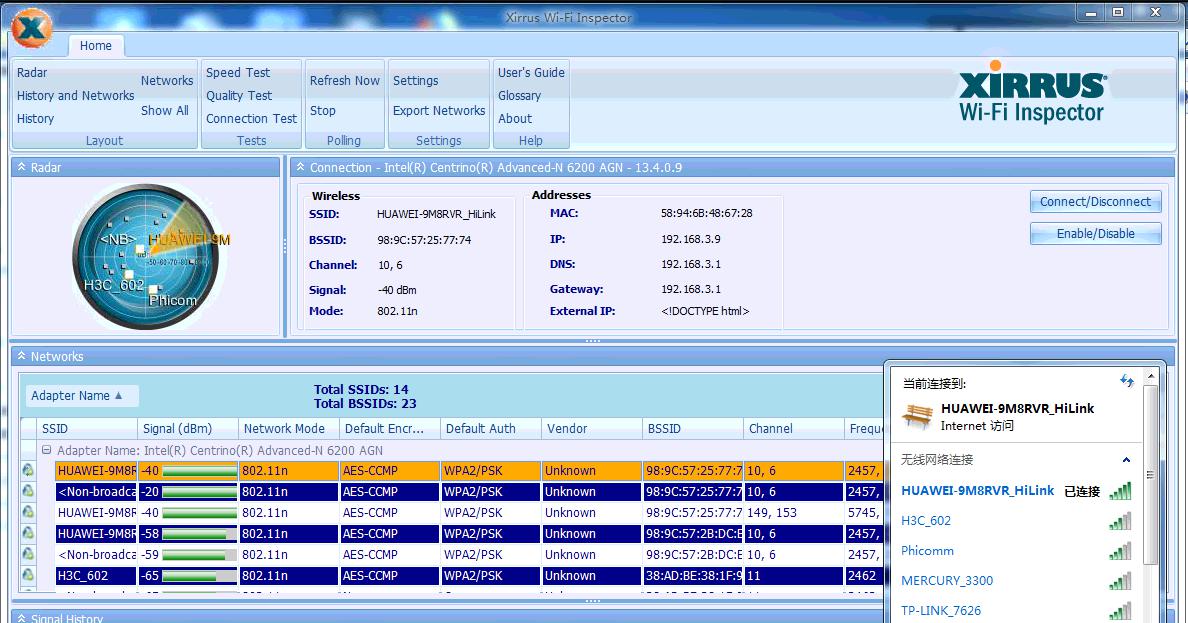Sort by Default Auth column header
This screenshot has height=623, width=1188.
pyautogui.click(x=490, y=428)
